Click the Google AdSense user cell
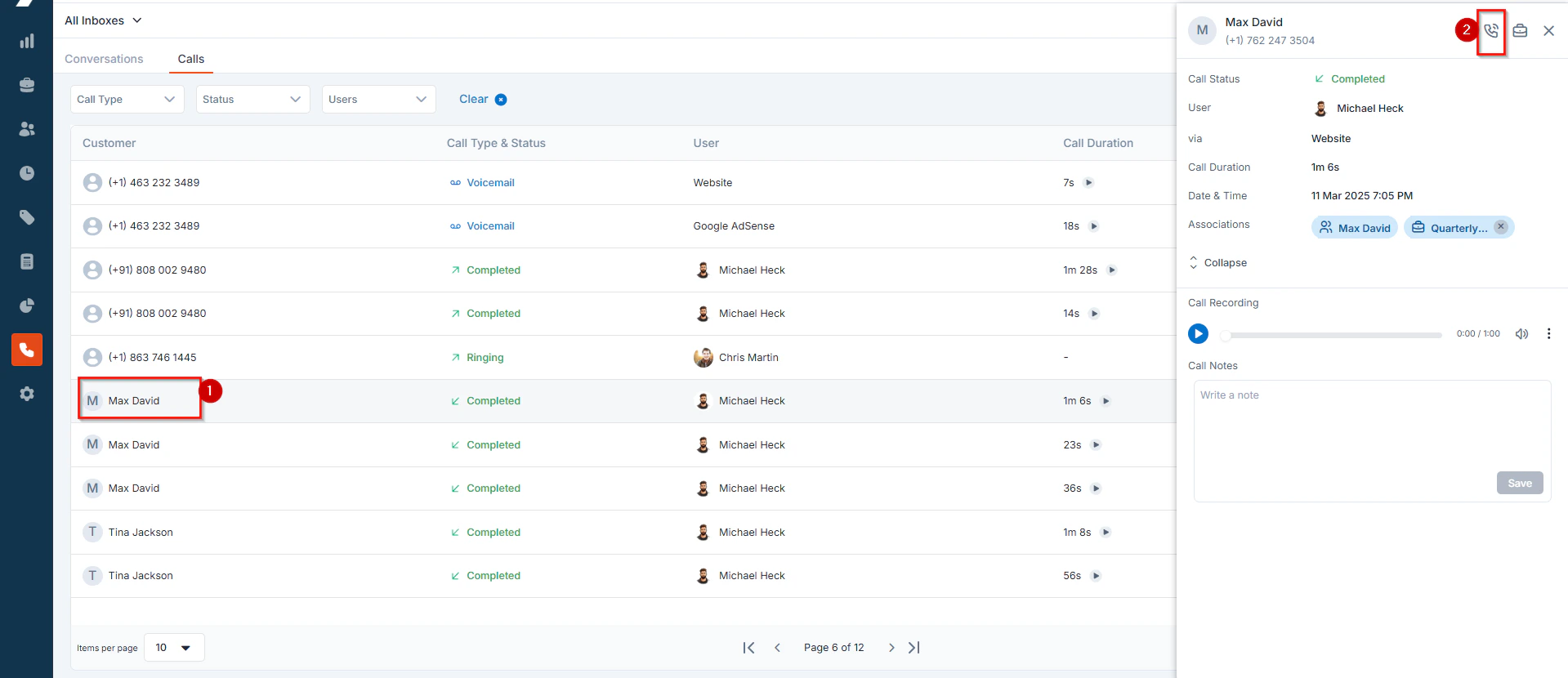 point(734,226)
